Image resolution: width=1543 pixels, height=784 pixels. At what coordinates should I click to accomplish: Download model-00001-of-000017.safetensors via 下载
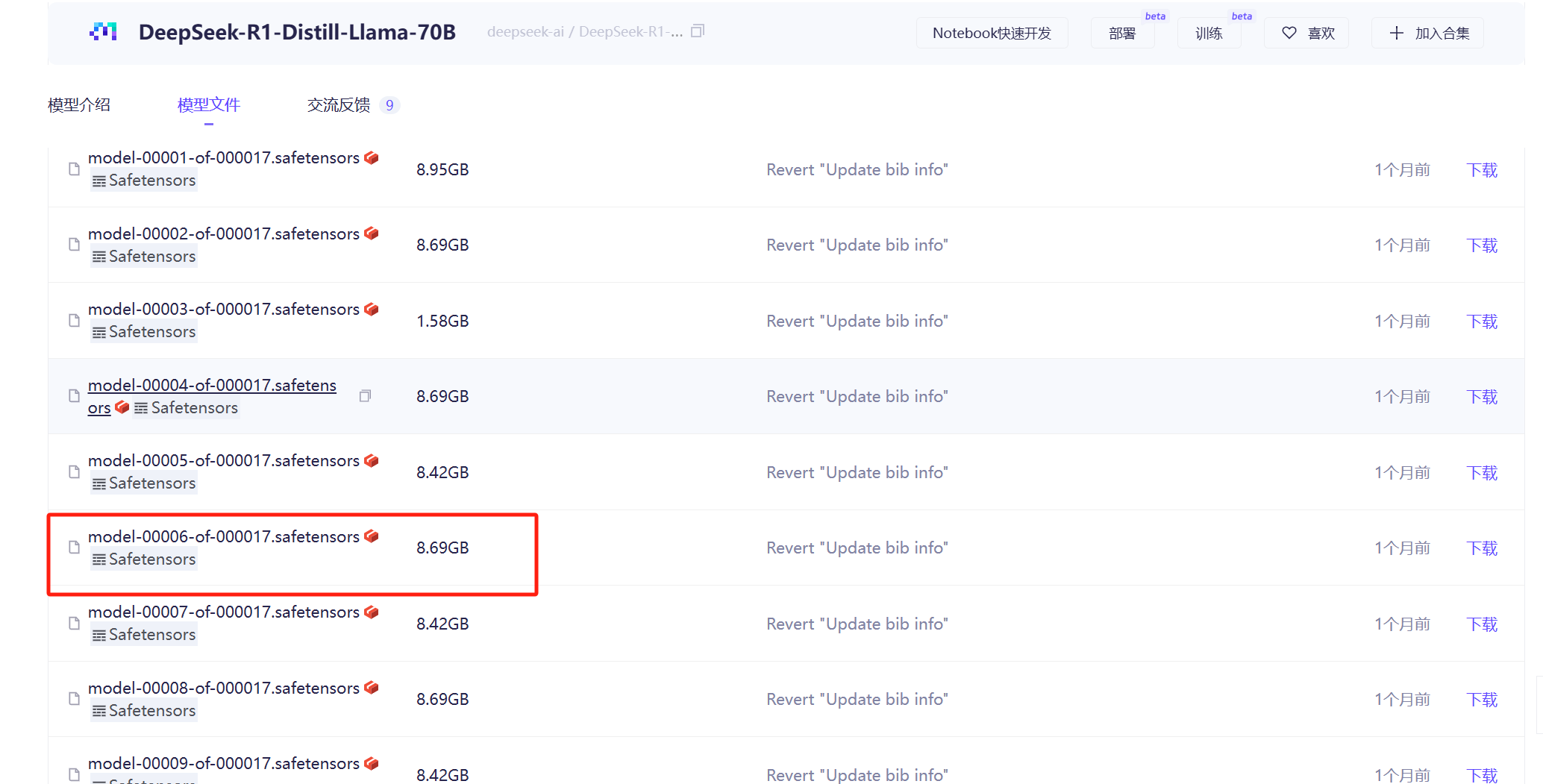[x=1482, y=170]
